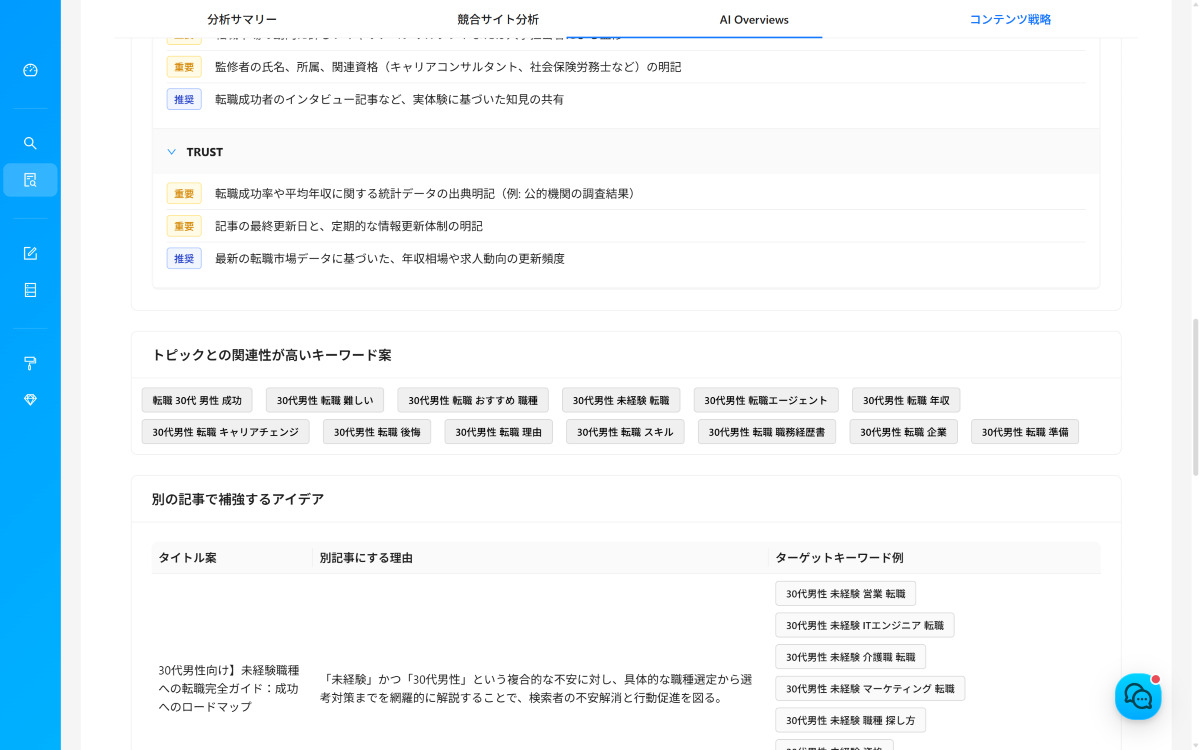This screenshot has height=750, width=1200.
Task: Select the 推奨 badge on the update frequency row
Action: coord(184,258)
